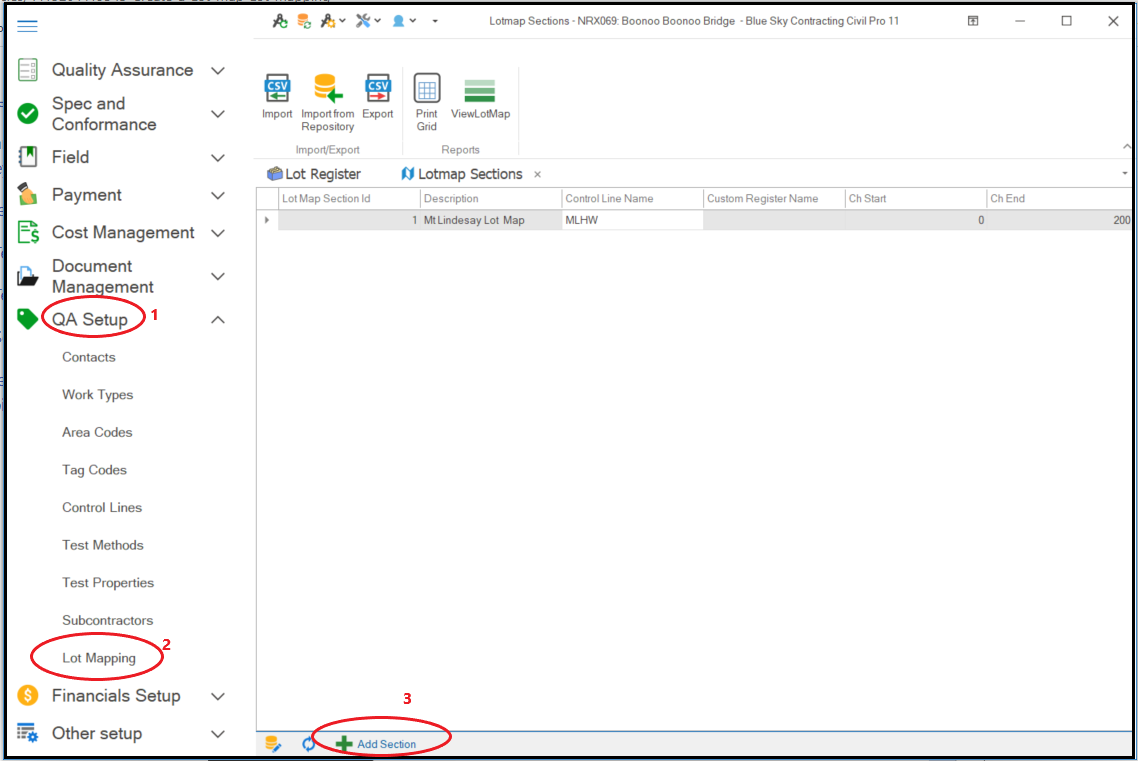Click the Other setup icon
The width and height of the screenshot is (1138, 761).
click(28, 733)
